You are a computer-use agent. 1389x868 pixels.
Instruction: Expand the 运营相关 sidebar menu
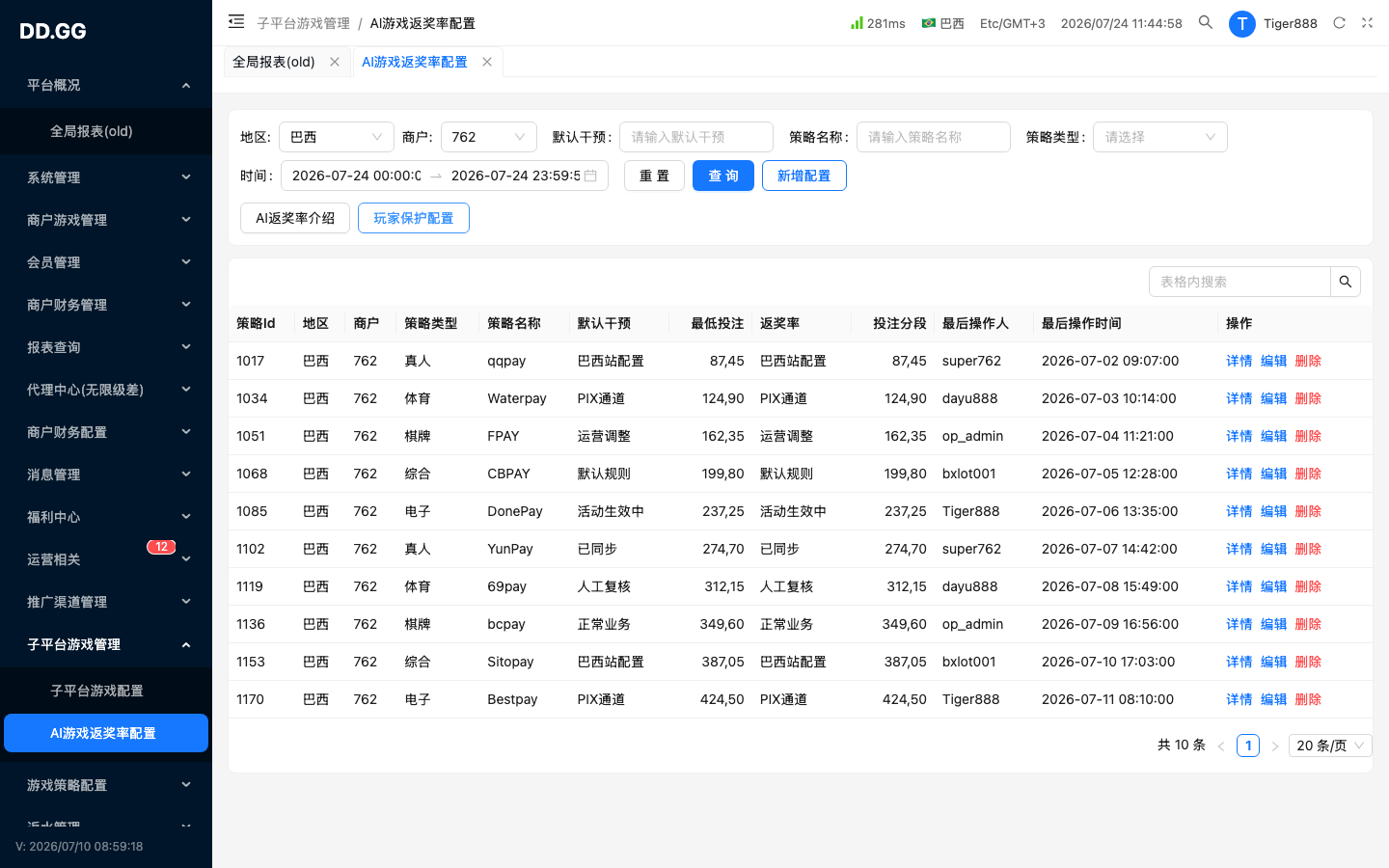tap(106, 559)
